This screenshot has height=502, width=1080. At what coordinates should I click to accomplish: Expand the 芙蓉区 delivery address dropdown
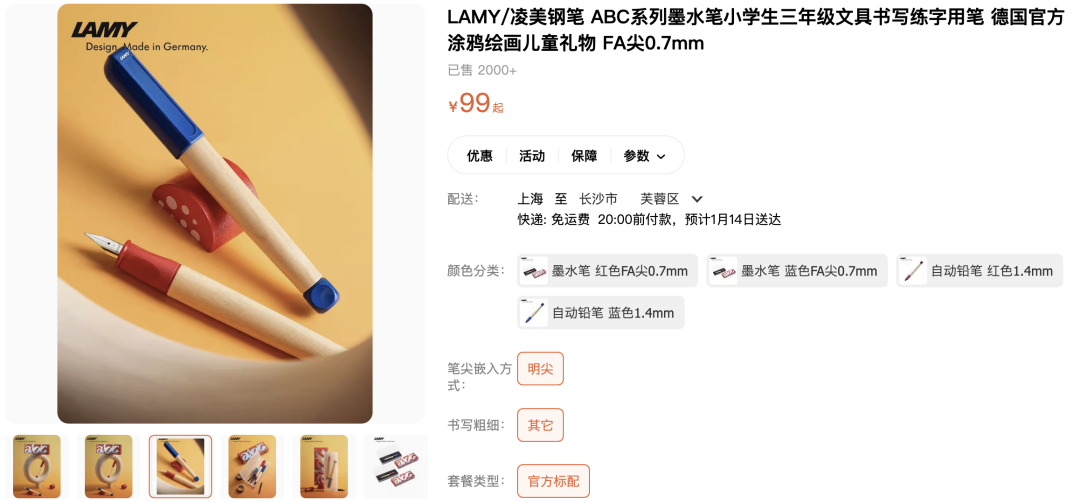[x=697, y=199]
